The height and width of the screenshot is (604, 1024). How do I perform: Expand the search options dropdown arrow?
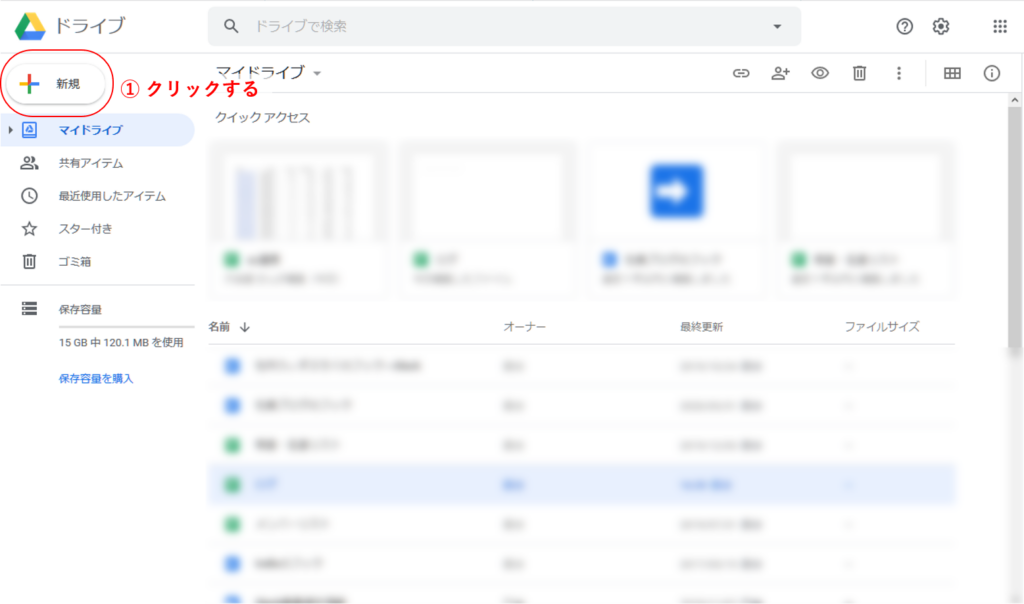pos(778,26)
